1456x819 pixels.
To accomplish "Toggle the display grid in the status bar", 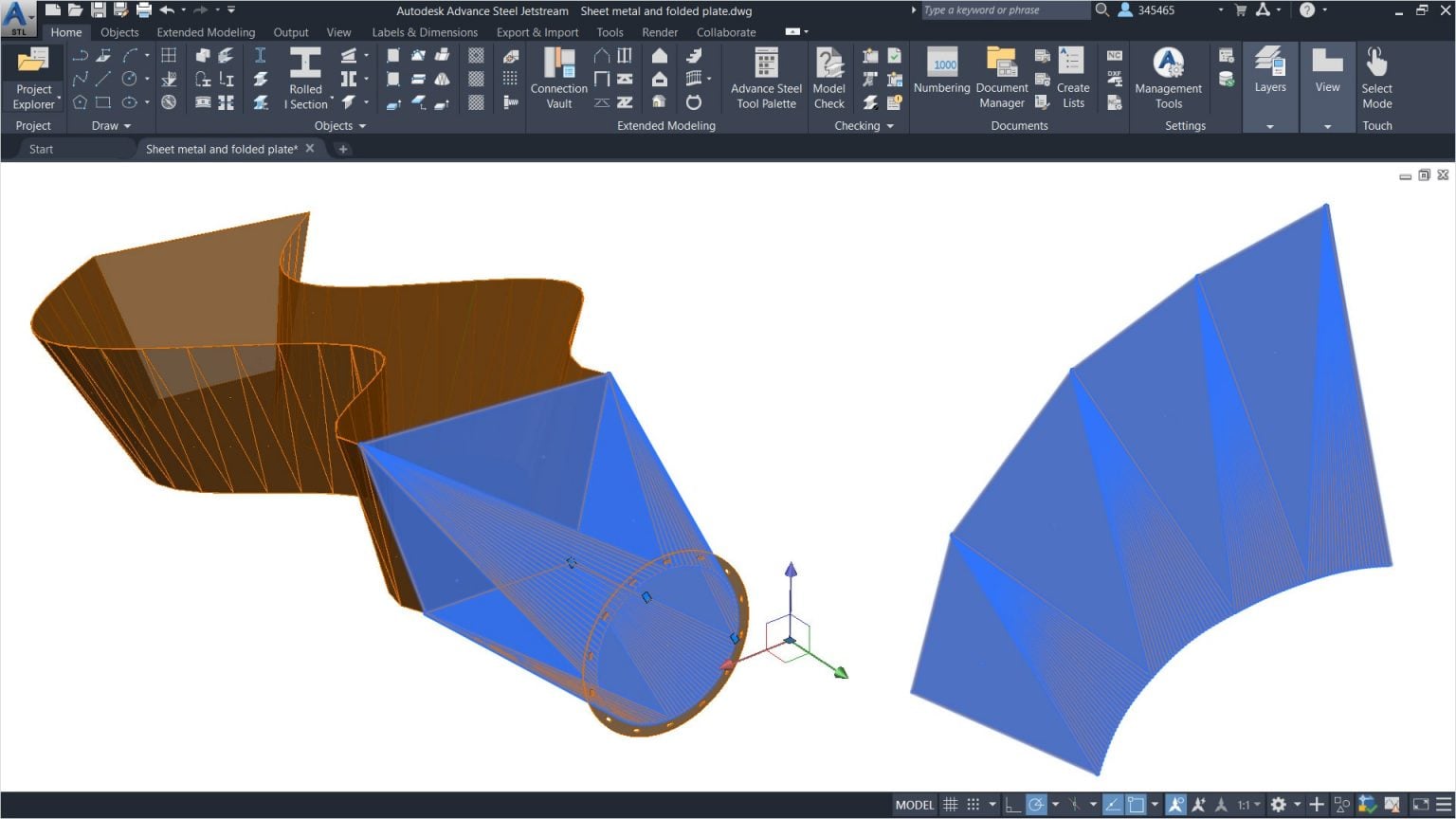I will coord(951,804).
